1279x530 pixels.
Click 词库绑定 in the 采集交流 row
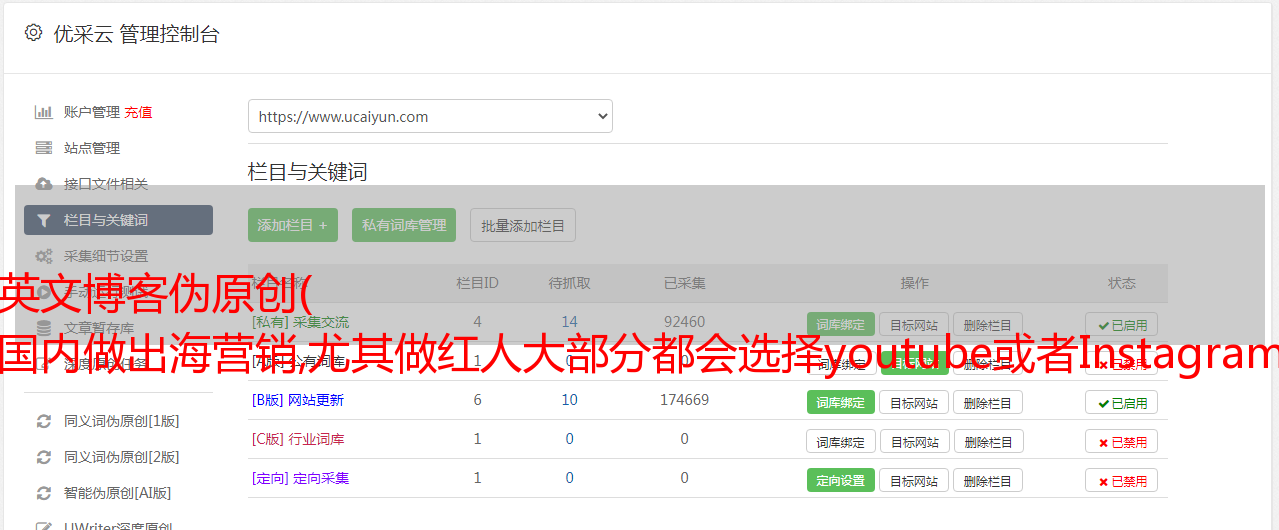(x=841, y=324)
